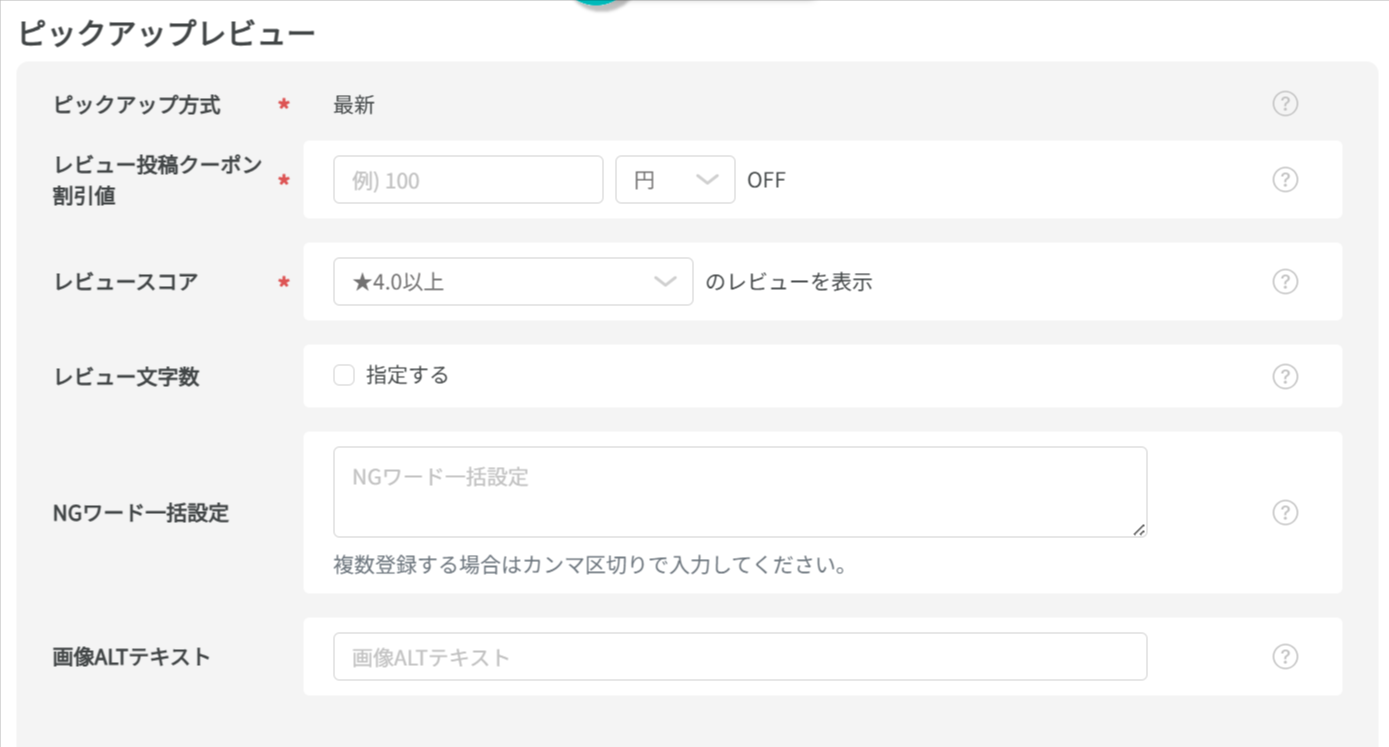This screenshot has height=747, width=1389.
Task: Open the 円 currency unit dropdown
Action: (x=675, y=180)
